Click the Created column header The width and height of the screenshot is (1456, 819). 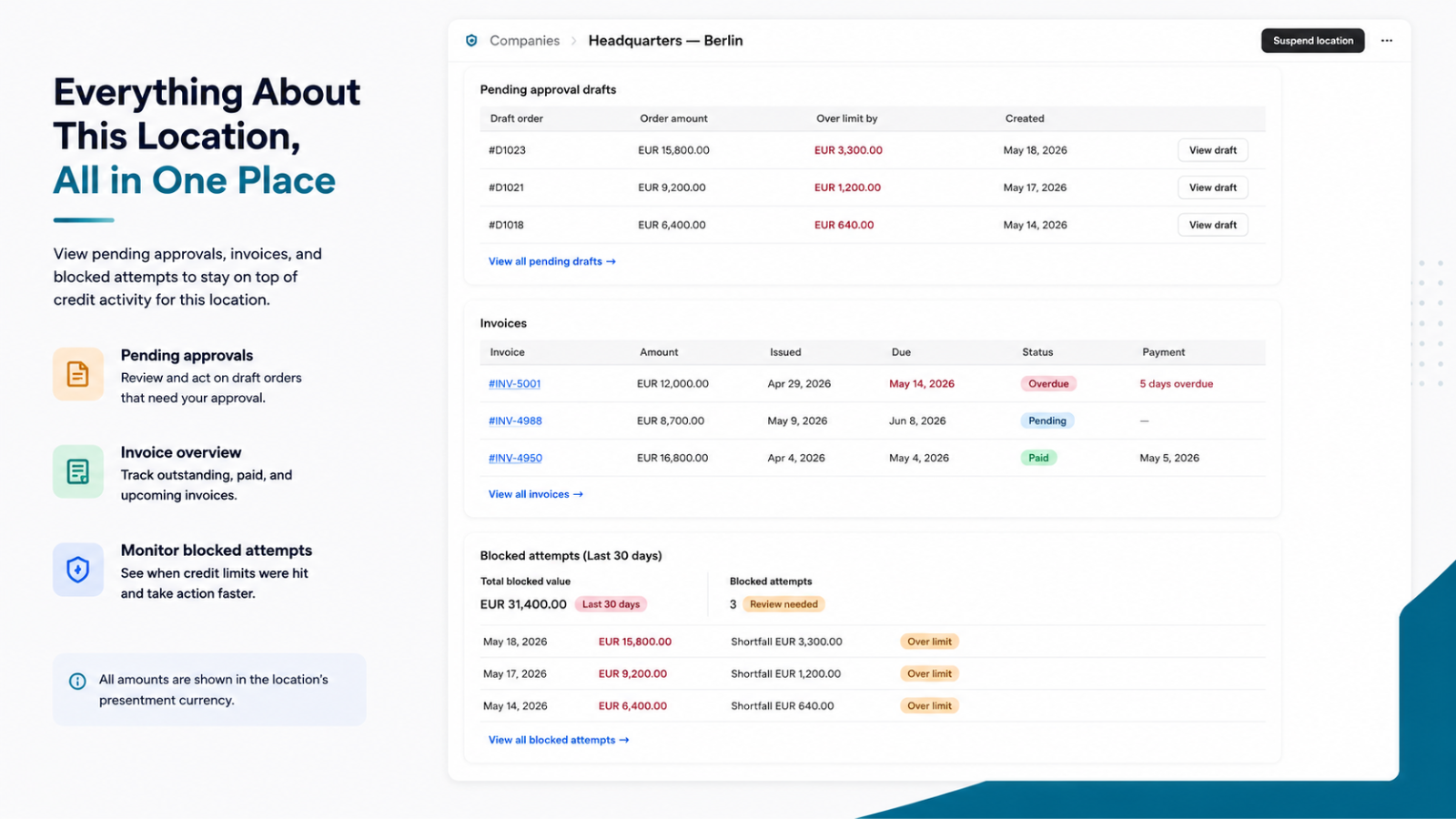coord(1025,118)
